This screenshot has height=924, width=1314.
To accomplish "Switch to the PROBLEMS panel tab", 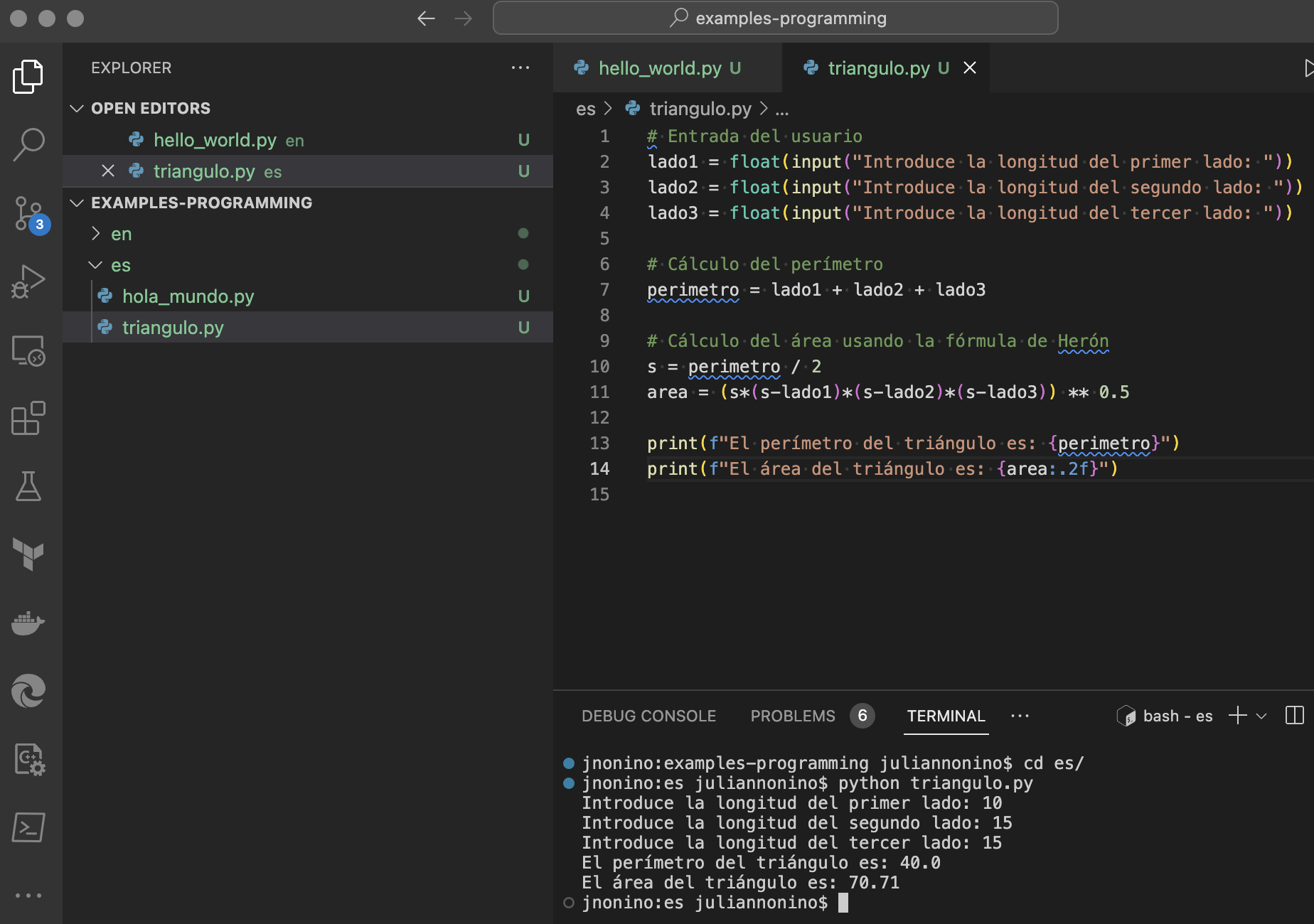I will coord(792,716).
